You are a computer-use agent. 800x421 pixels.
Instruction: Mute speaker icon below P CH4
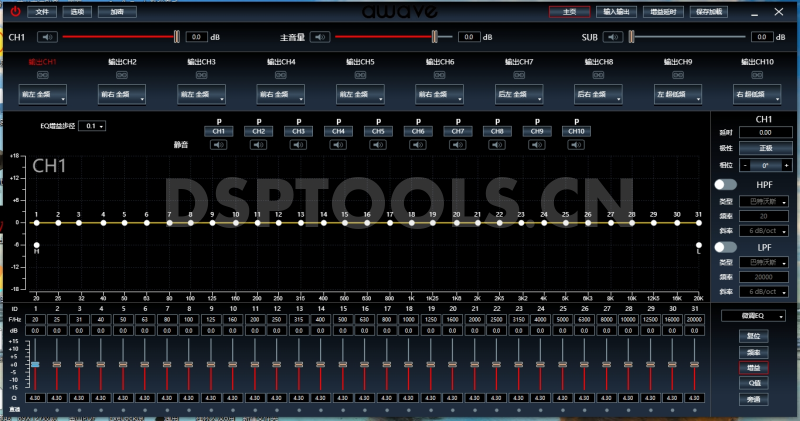pyautogui.click(x=338, y=145)
